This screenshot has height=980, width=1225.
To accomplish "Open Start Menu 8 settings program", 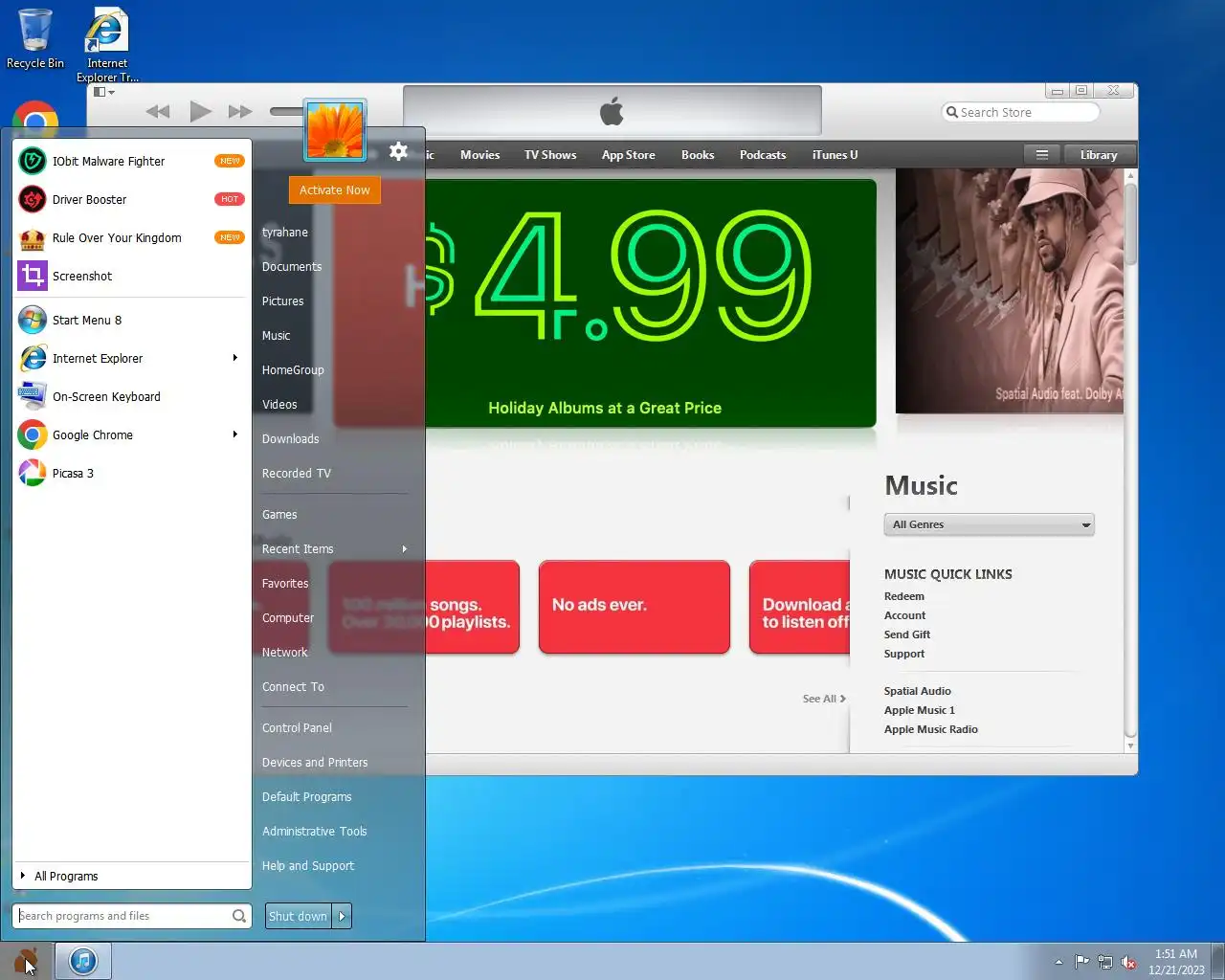I will [x=131, y=320].
